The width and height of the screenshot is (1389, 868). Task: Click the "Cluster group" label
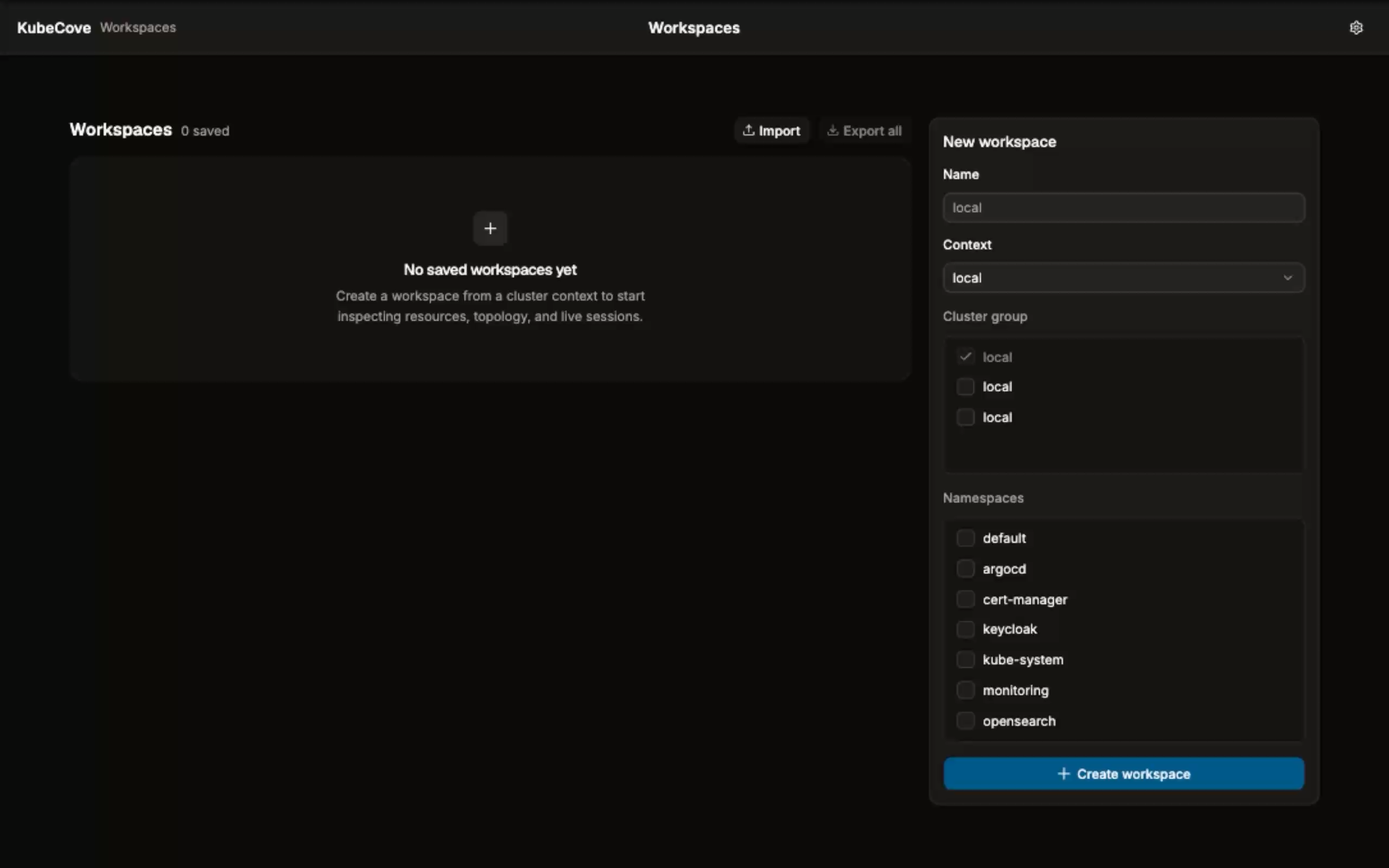[x=985, y=316]
